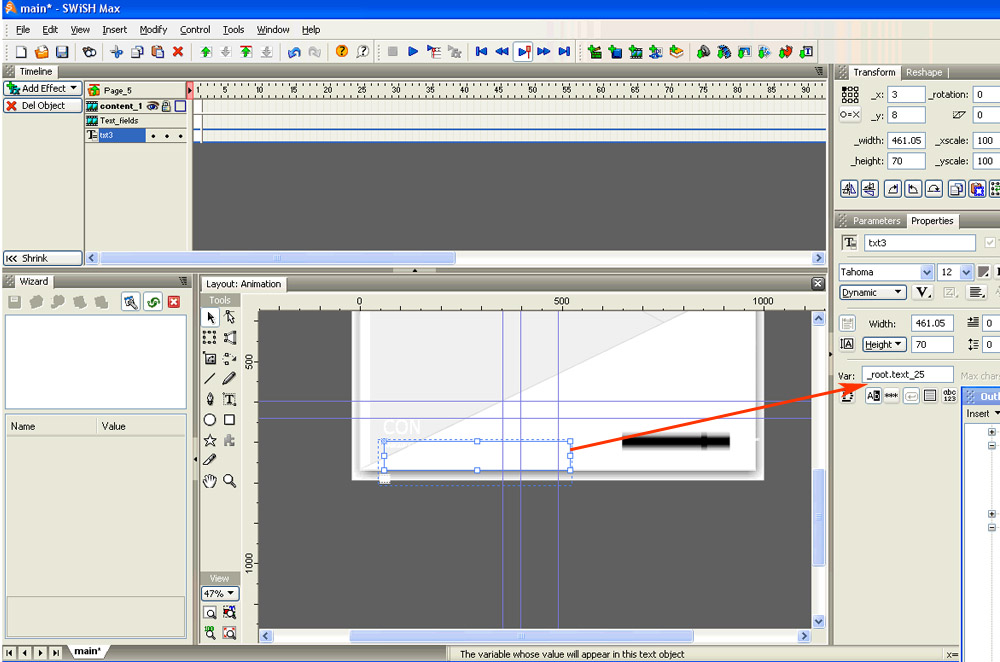
Task: Toggle the lock on content_1 layer
Action: [x=166, y=106]
